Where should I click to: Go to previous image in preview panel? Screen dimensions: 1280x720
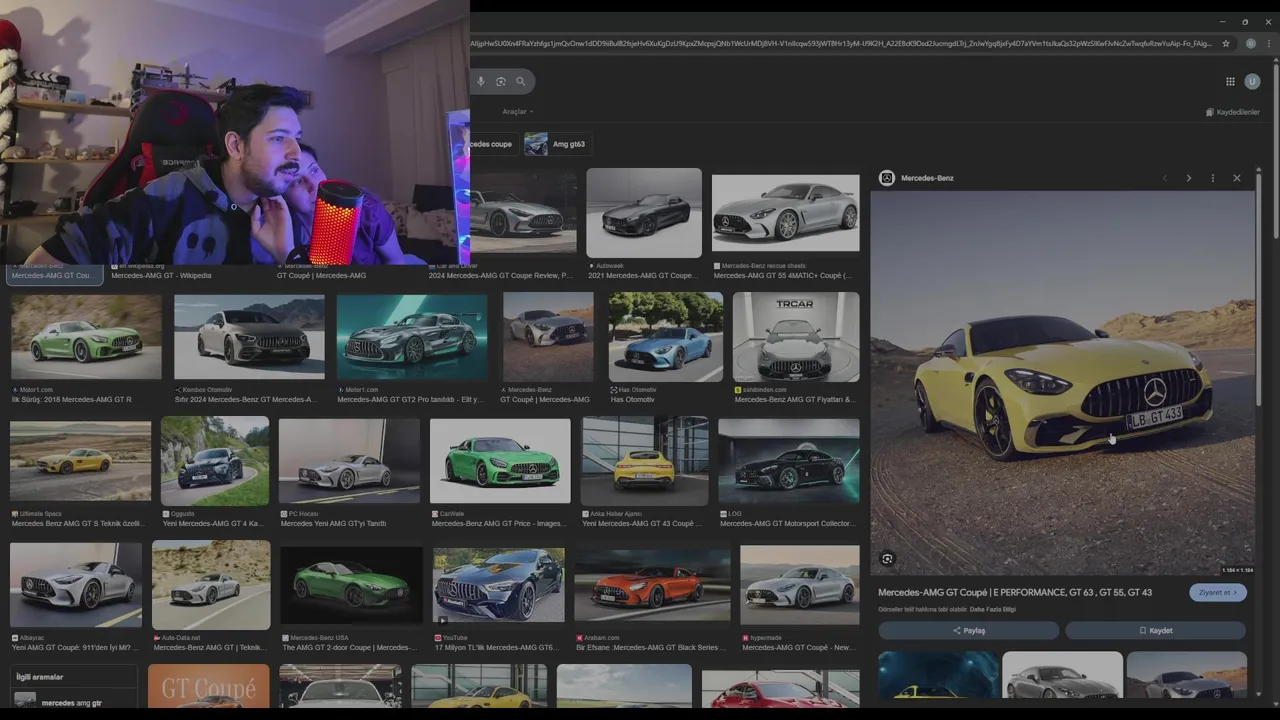coord(1165,178)
